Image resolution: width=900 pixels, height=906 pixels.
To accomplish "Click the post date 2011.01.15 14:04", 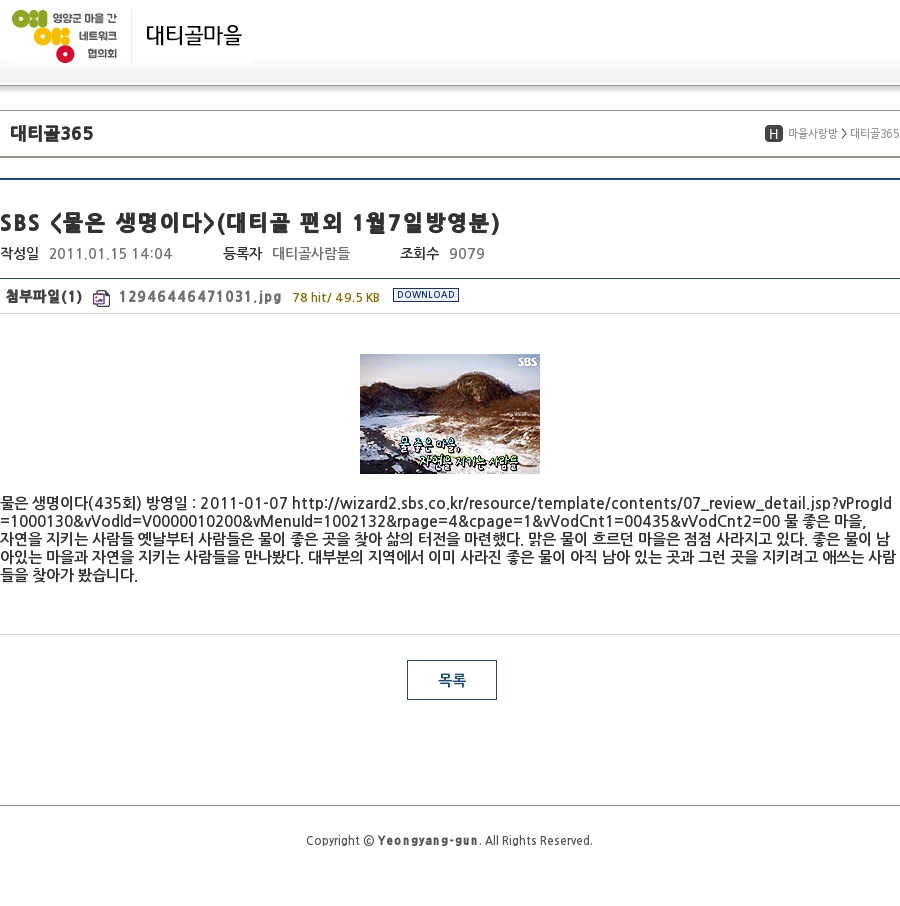I will 110,254.
